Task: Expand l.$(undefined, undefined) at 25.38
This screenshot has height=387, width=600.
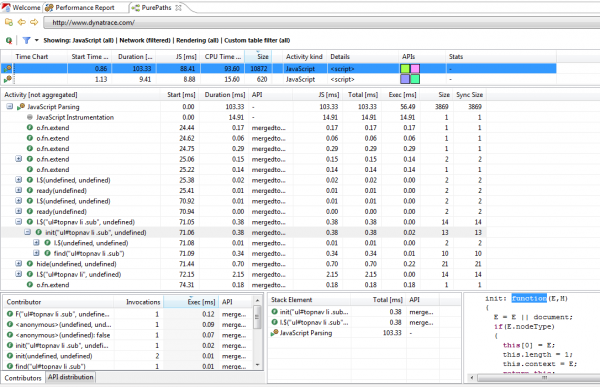Action: click(18, 180)
